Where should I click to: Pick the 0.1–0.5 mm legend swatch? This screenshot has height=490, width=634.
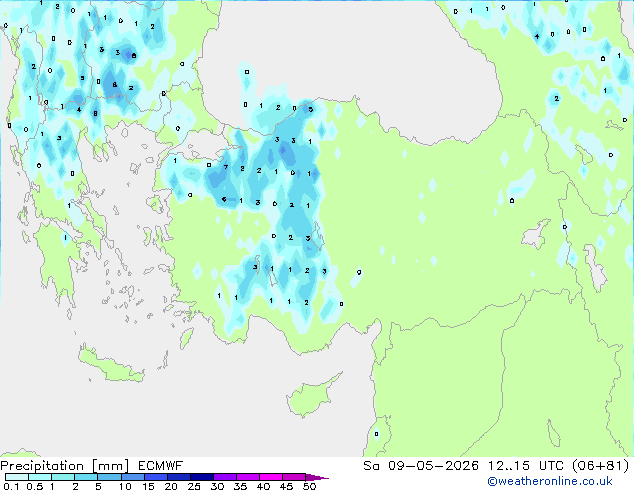[17, 477]
